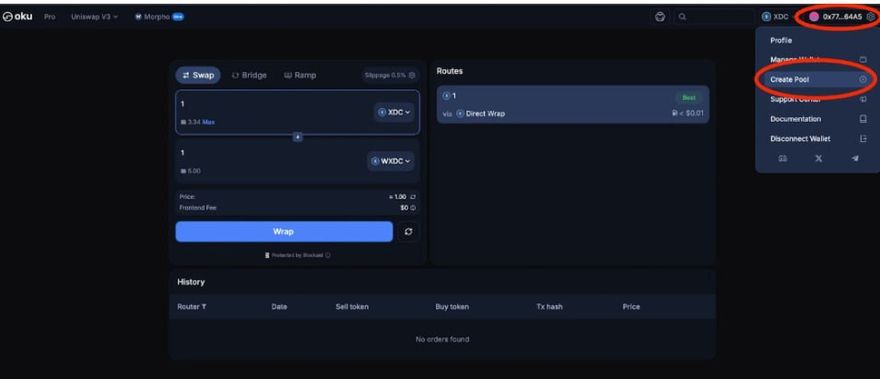Open the XDC sell token dropdown
The width and height of the screenshot is (880, 379).
click(394, 112)
